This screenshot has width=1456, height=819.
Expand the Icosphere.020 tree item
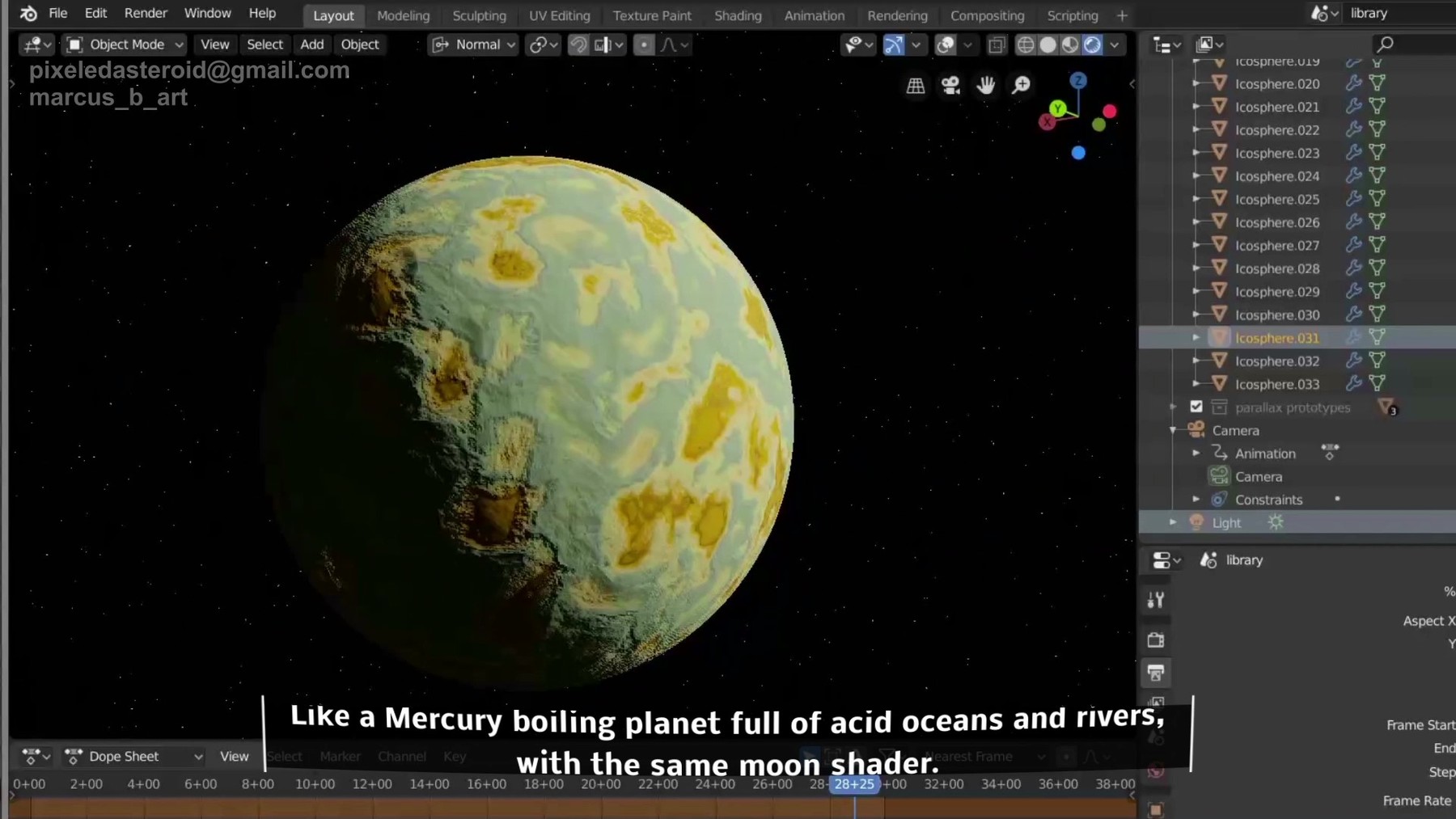coord(1196,83)
